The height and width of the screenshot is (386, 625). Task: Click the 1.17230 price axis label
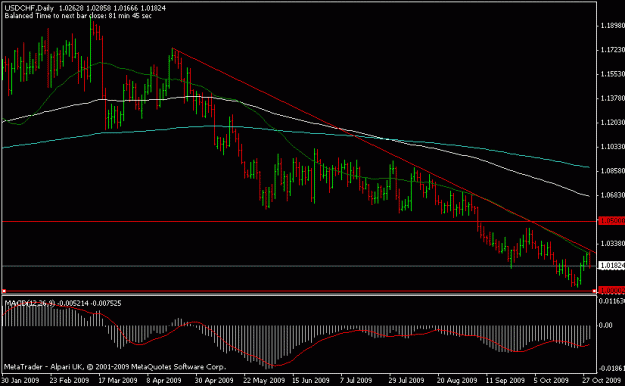(612, 50)
